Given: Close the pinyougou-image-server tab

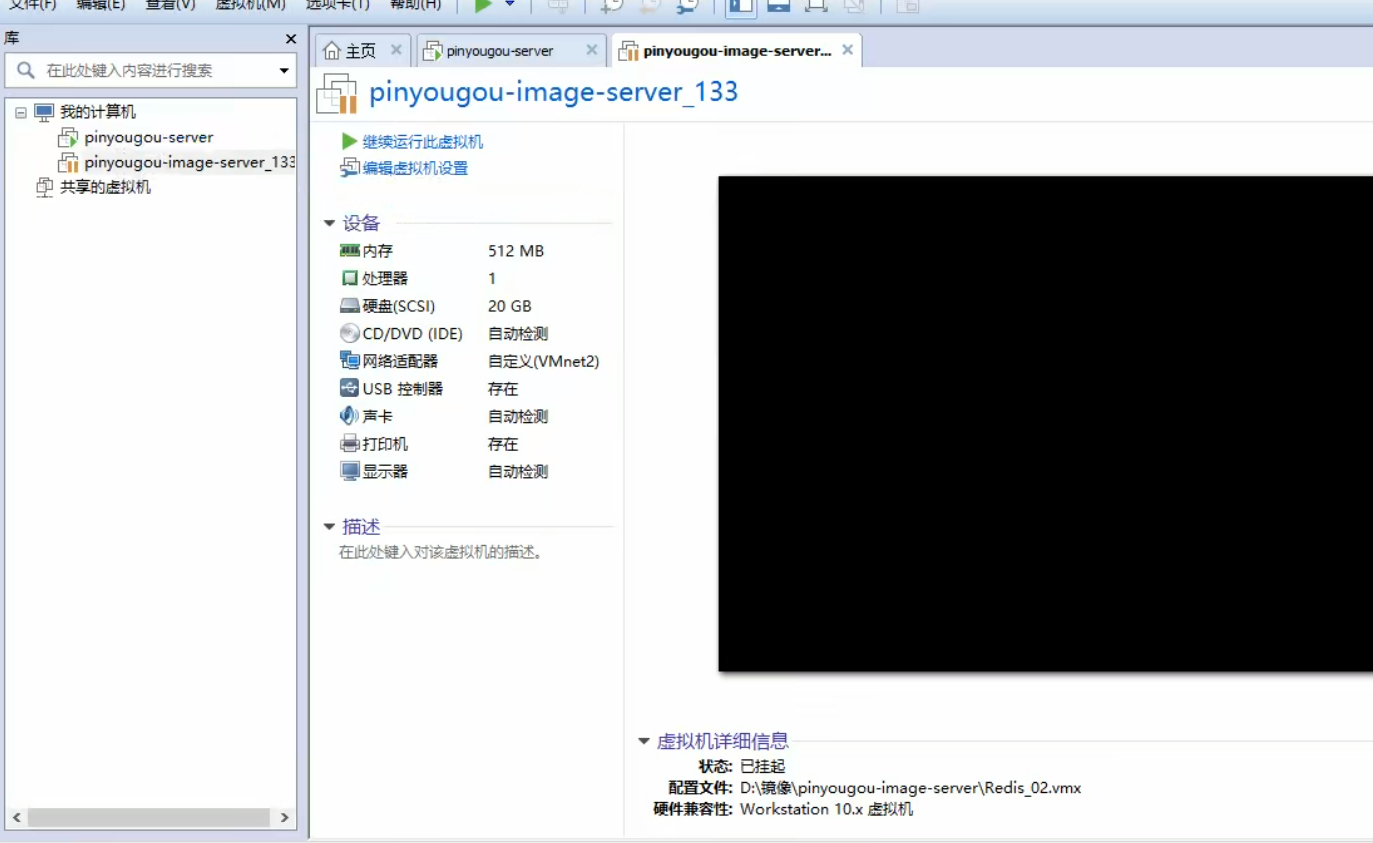Looking at the screenshot, I should (x=848, y=50).
